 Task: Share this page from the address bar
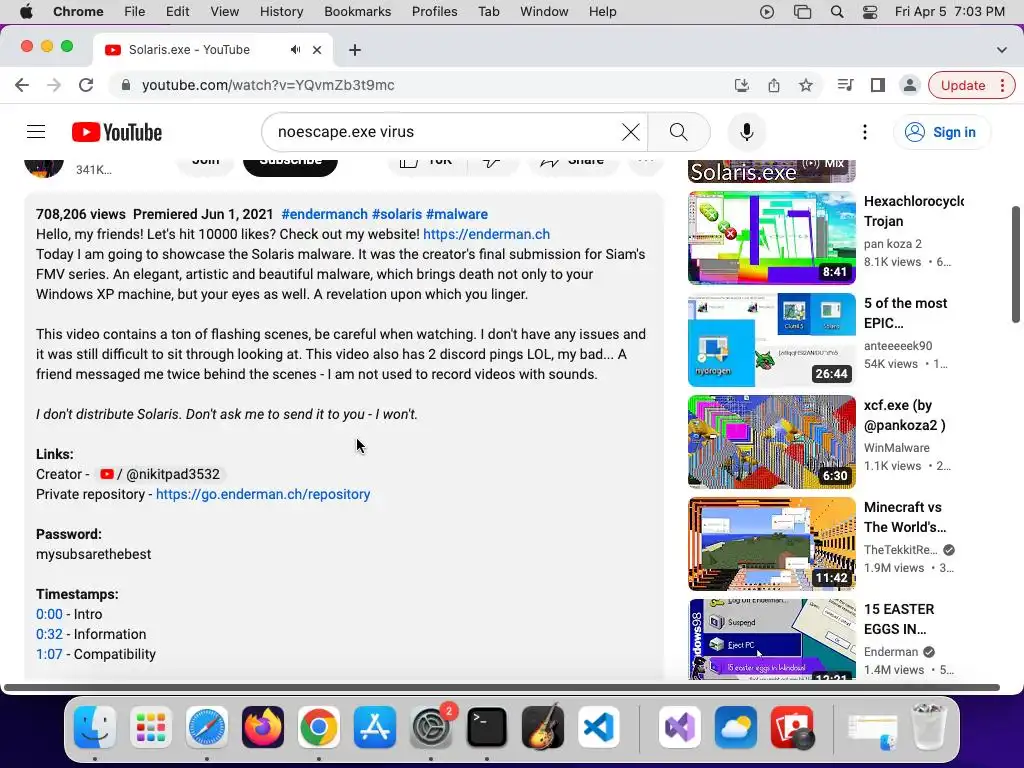[x=774, y=85]
